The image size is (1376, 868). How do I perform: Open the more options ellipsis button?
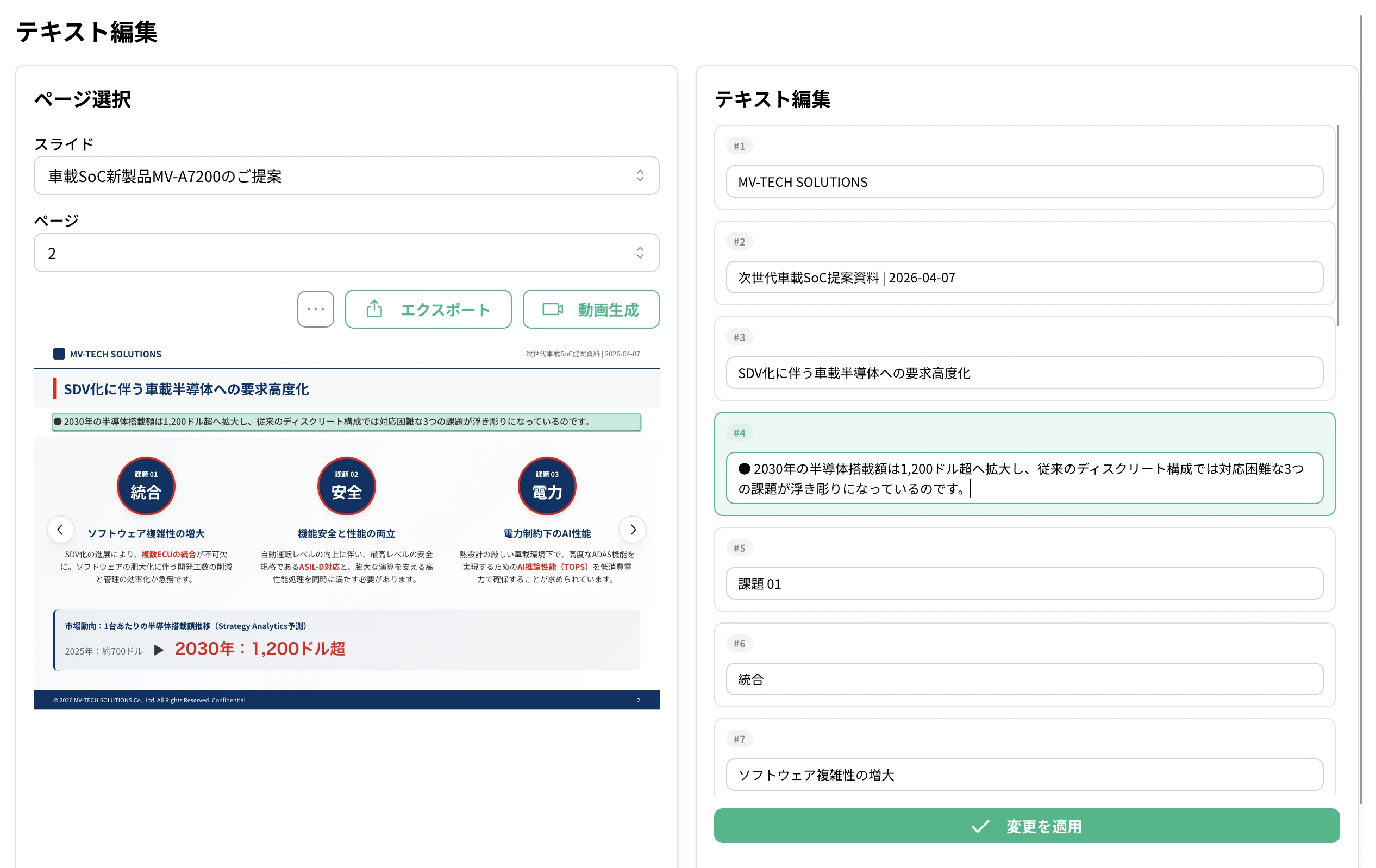tap(315, 309)
